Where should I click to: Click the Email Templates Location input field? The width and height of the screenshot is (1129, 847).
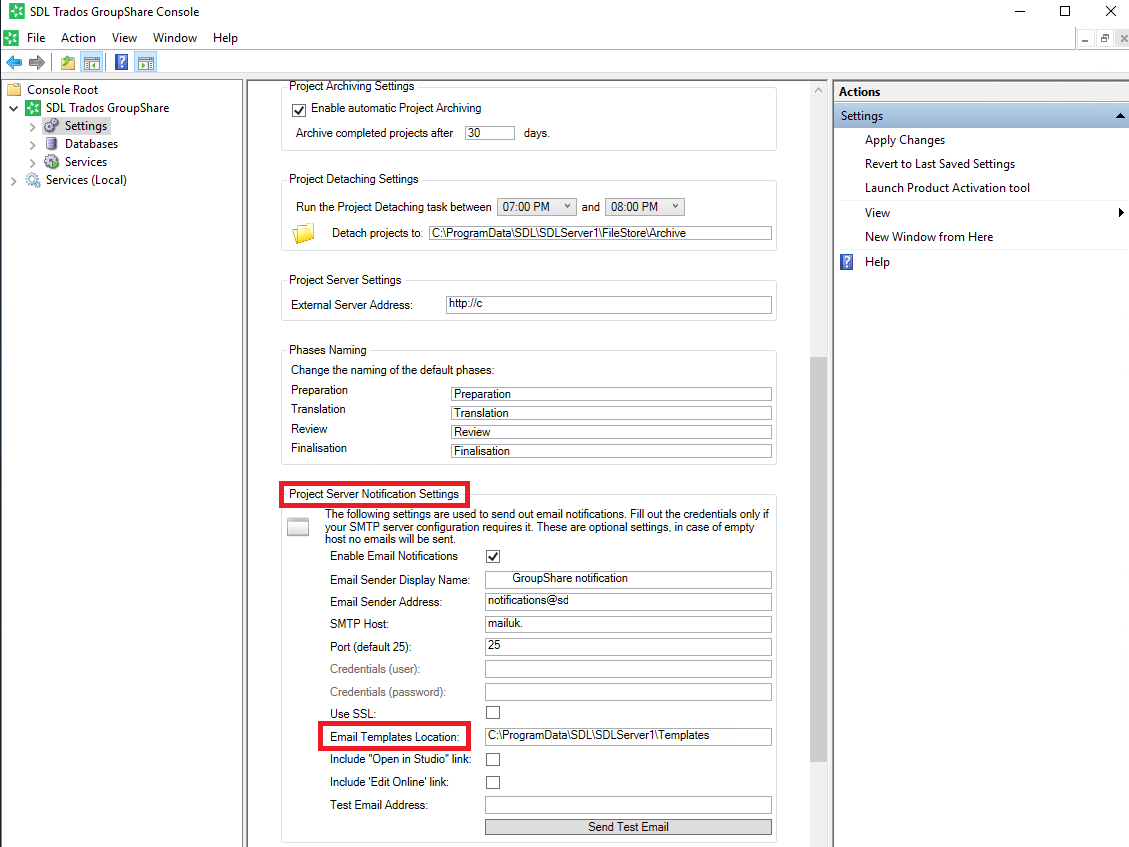[x=628, y=736]
